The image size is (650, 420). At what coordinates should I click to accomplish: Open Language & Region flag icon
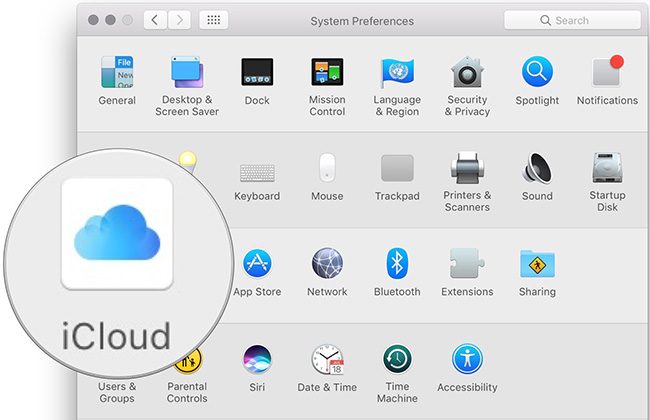(397, 72)
